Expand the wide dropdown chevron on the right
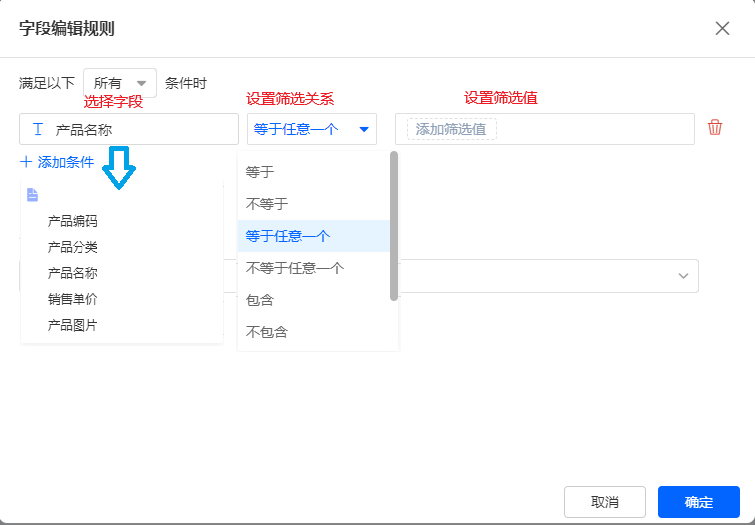The image size is (755, 525). point(684,276)
